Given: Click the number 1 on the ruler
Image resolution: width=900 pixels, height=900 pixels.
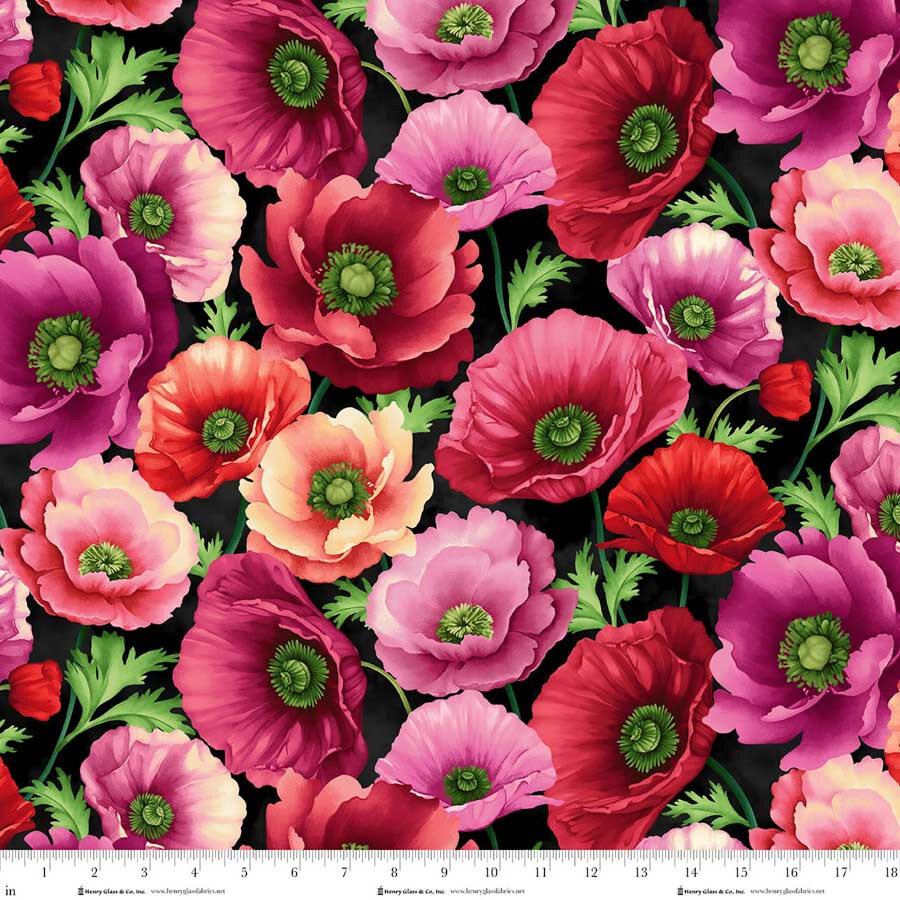Looking at the screenshot, I should click(x=44, y=873).
